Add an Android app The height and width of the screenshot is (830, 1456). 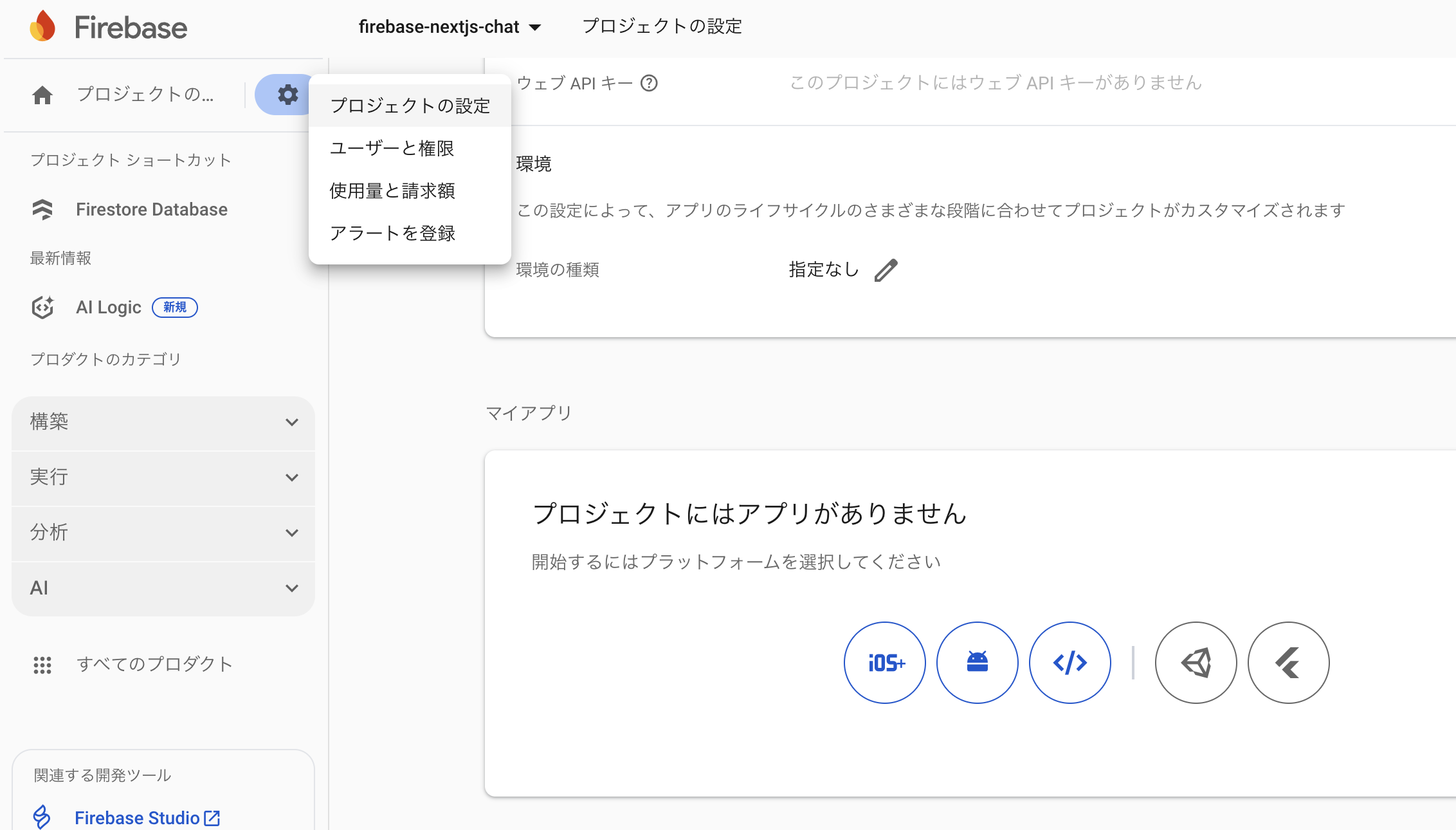pyautogui.click(x=978, y=663)
